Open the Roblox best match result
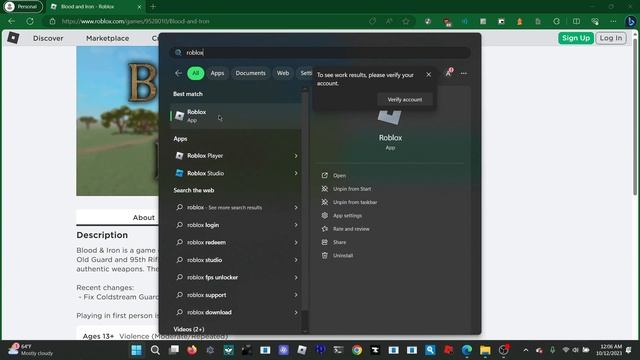640x360 pixels. 236,116
